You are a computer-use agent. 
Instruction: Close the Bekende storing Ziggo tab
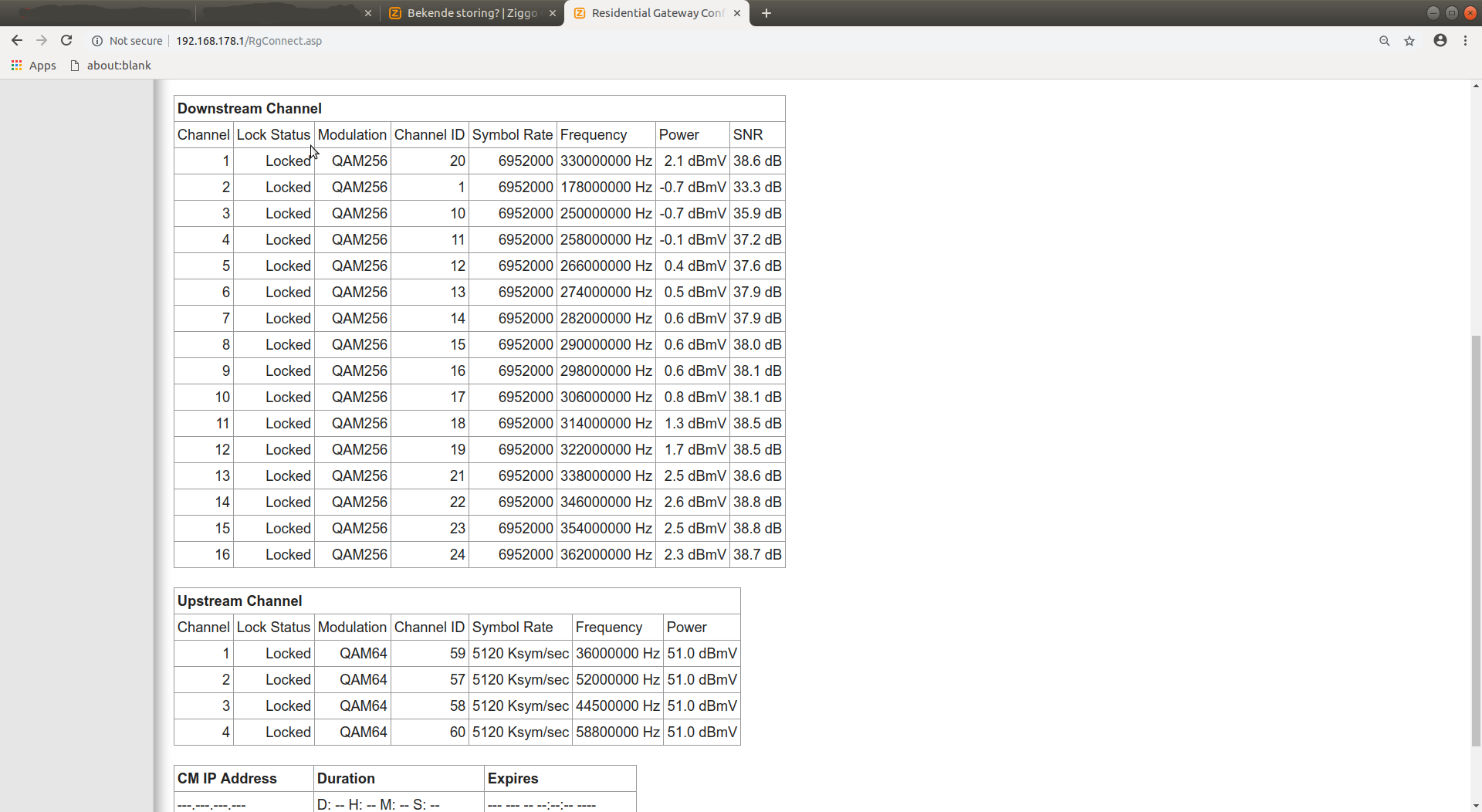pyautogui.click(x=553, y=13)
